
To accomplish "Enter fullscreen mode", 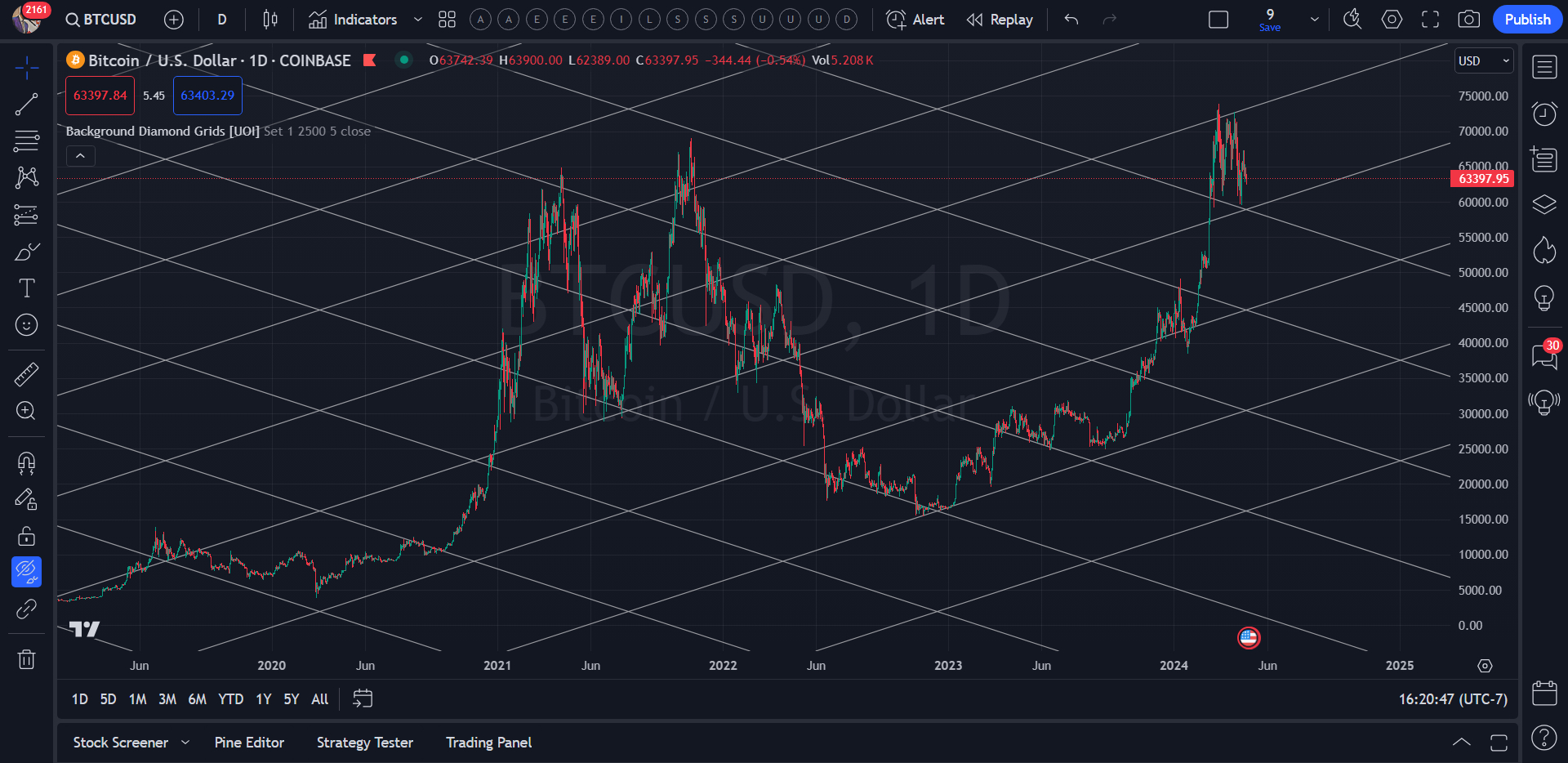I will click(1430, 20).
